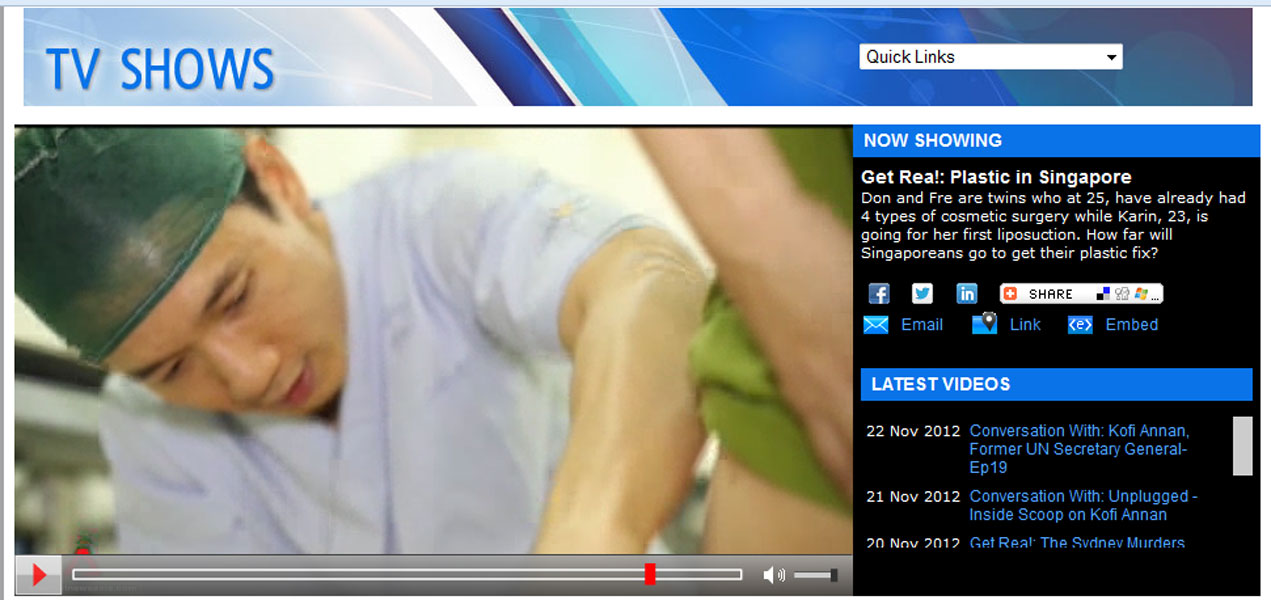Viewport: 1271px width, 600px height.
Task: Click the Embed text link
Action: click(1131, 325)
